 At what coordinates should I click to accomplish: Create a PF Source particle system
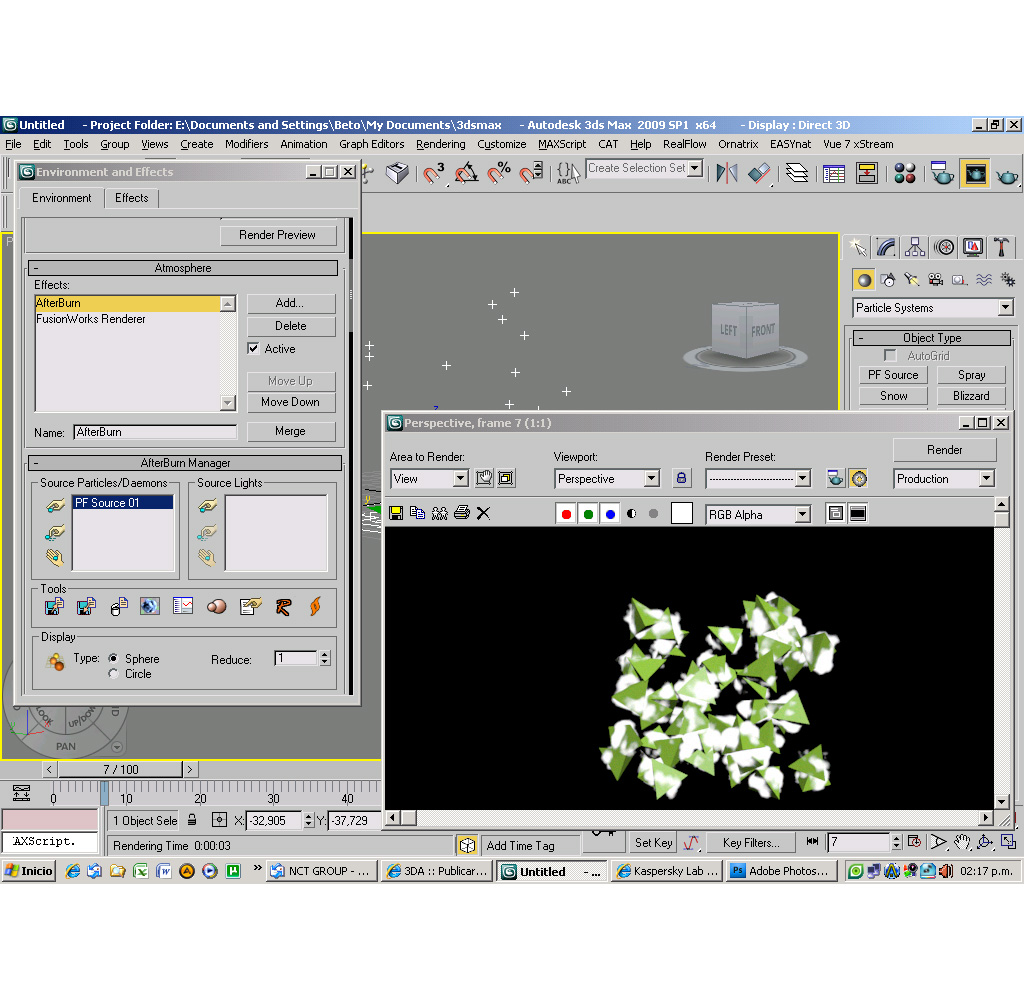coord(893,375)
